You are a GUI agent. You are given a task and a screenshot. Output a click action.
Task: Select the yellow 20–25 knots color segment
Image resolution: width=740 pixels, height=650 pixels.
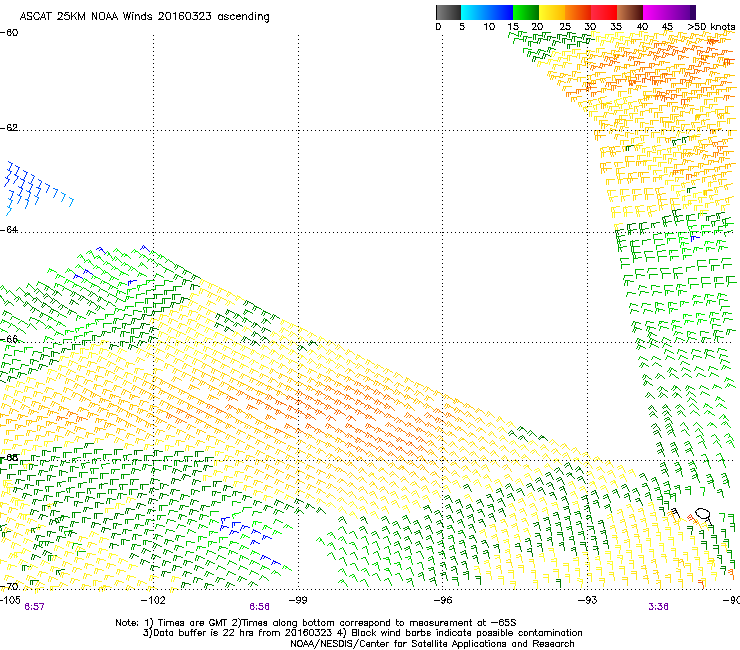(x=552, y=12)
